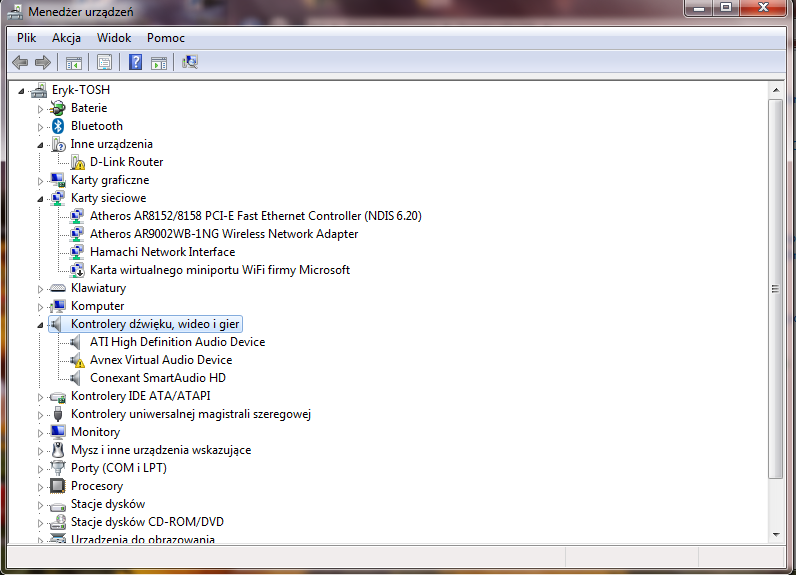Collapse the Karty sieciowe category
Image resolution: width=796 pixels, height=575 pixels.
tap(40, 199)
